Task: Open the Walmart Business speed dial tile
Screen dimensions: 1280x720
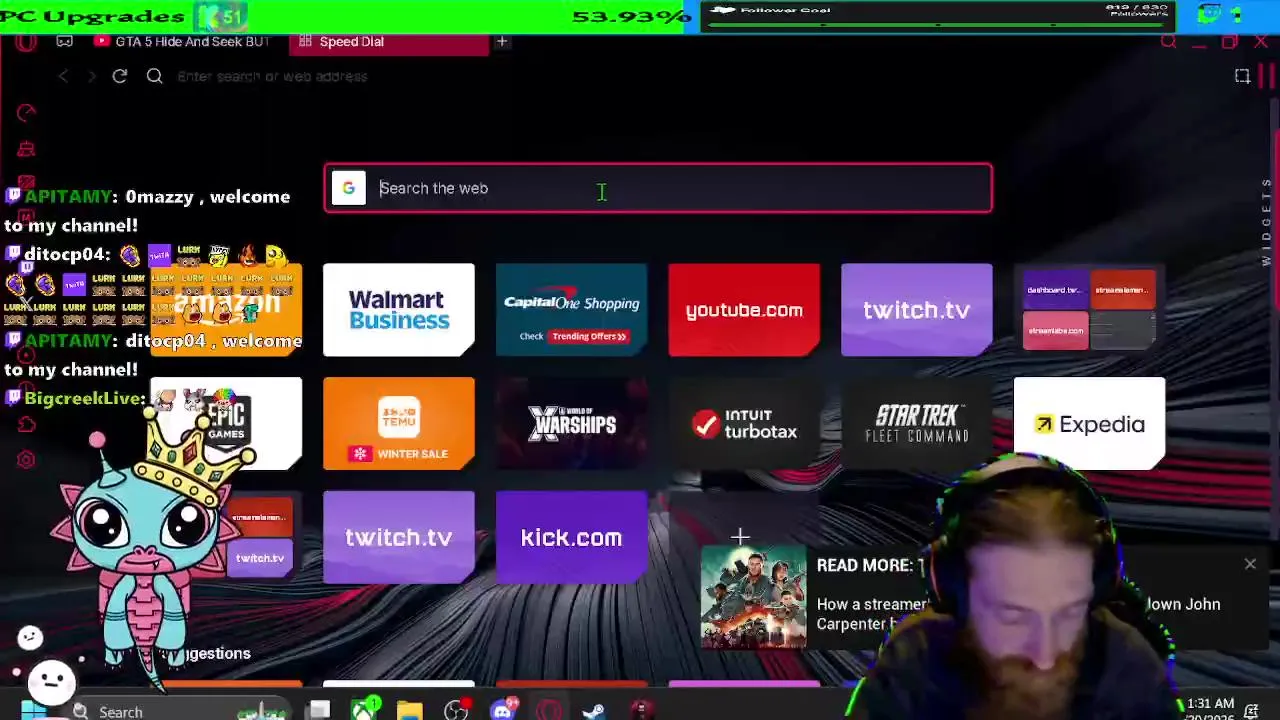Action: tap(399, 310)
